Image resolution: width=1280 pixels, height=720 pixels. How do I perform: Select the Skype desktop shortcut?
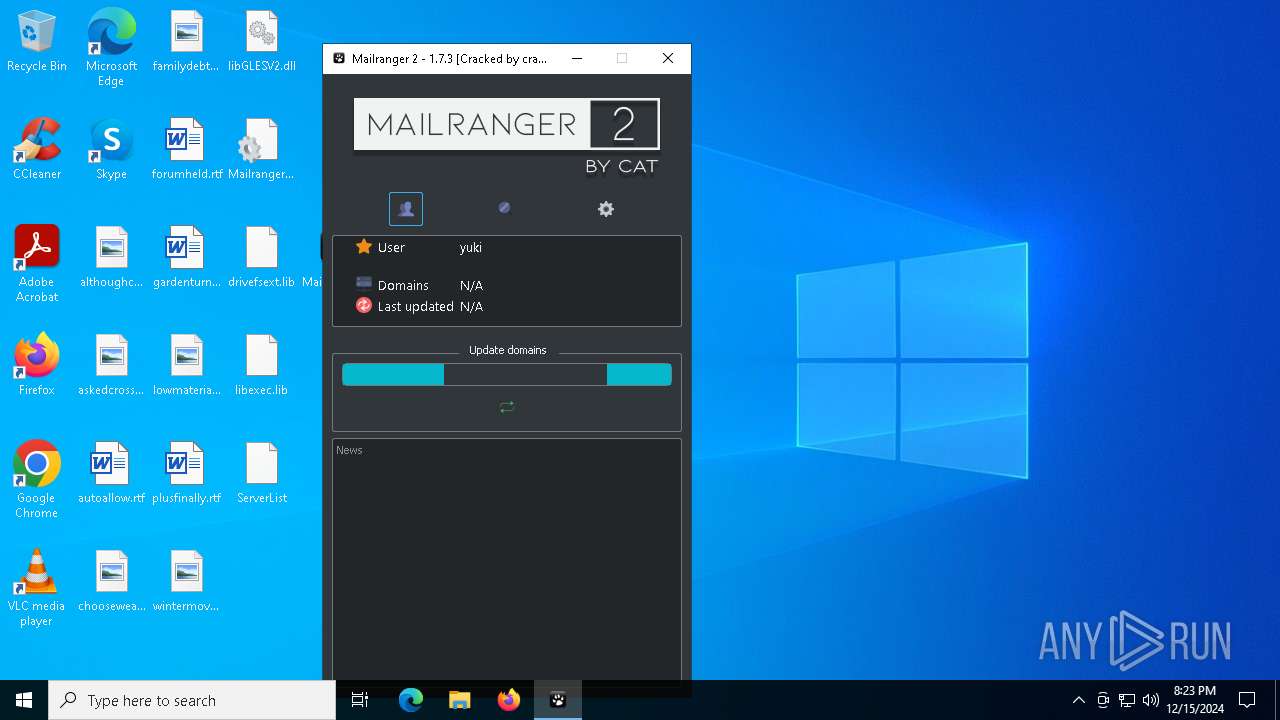click(x=111, y=150)
